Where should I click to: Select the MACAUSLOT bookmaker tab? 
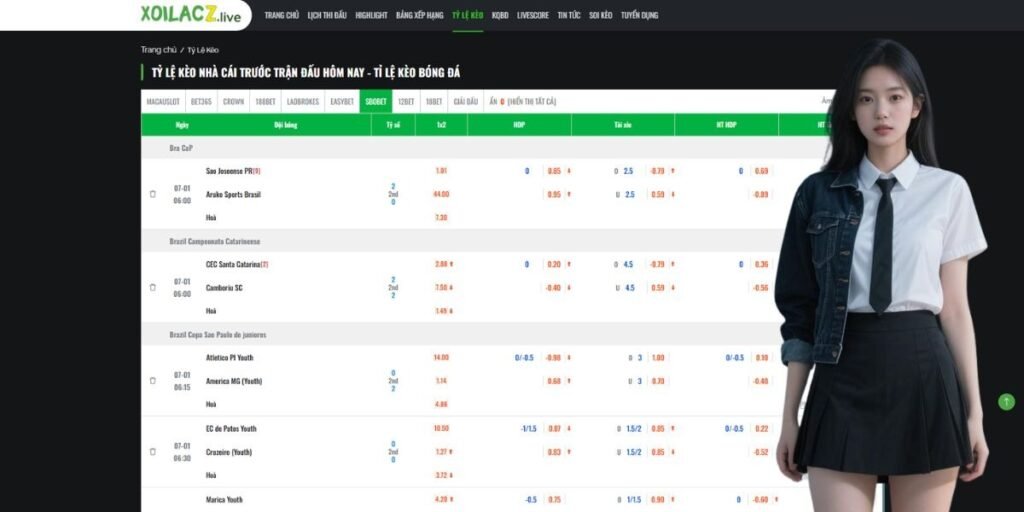(163, 101)
